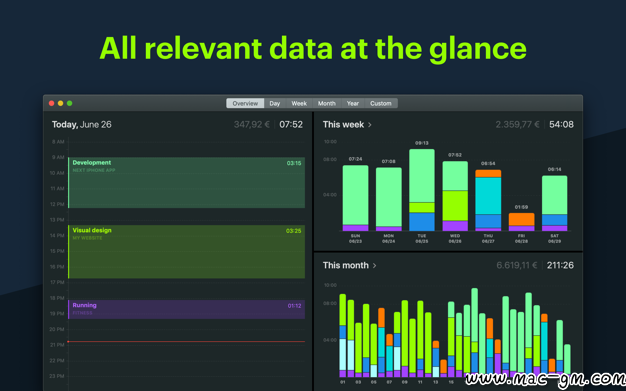Select the SUN 06/23 bar in week chart

pyautogui.click(x=355, y=198)
